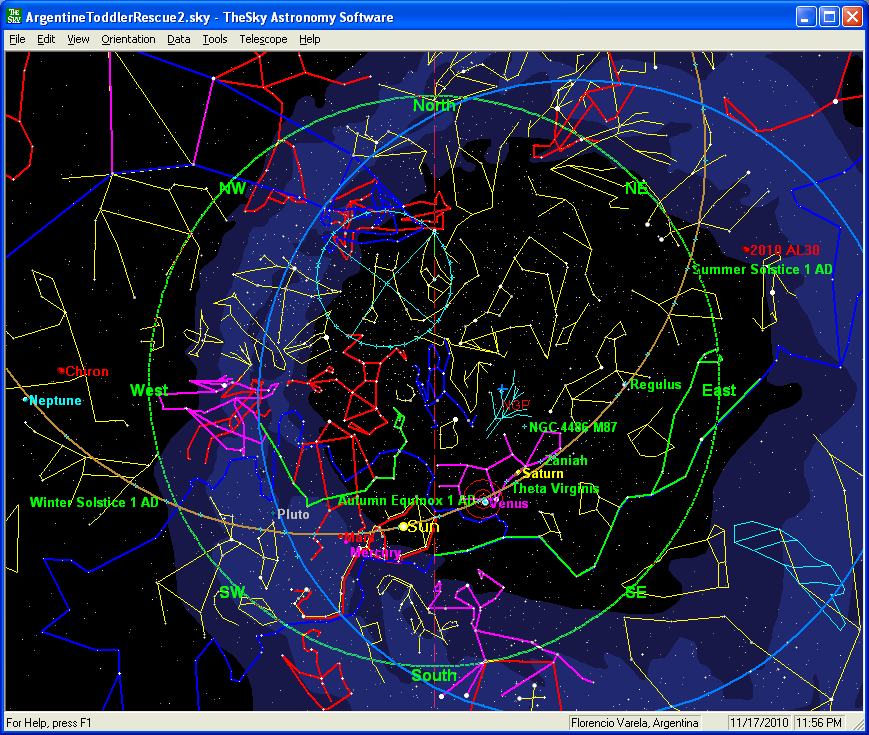
Task: Click the Venus marker on the chart
Action: [x=485, y=502]
